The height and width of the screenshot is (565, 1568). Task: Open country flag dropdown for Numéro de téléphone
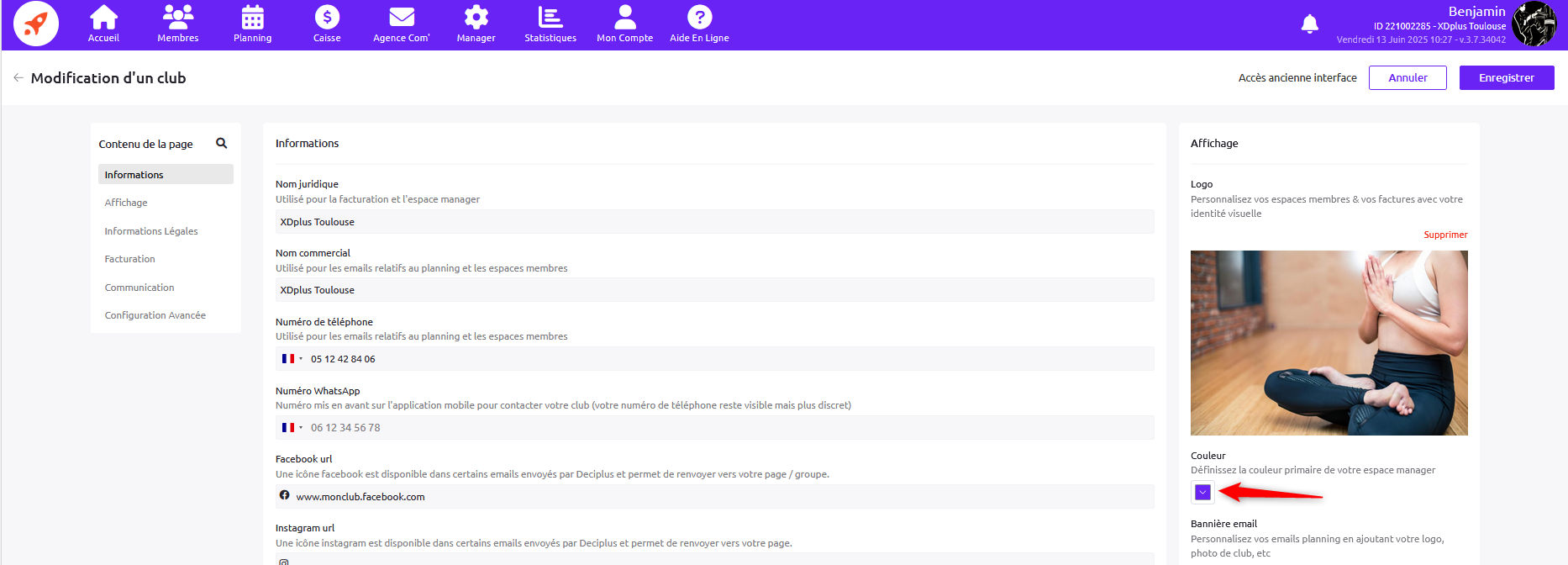coord(292,359)
